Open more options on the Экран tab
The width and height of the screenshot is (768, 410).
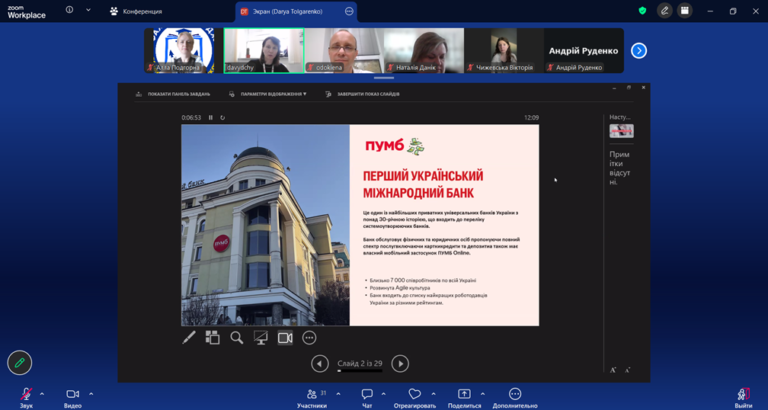coord(349,11)
